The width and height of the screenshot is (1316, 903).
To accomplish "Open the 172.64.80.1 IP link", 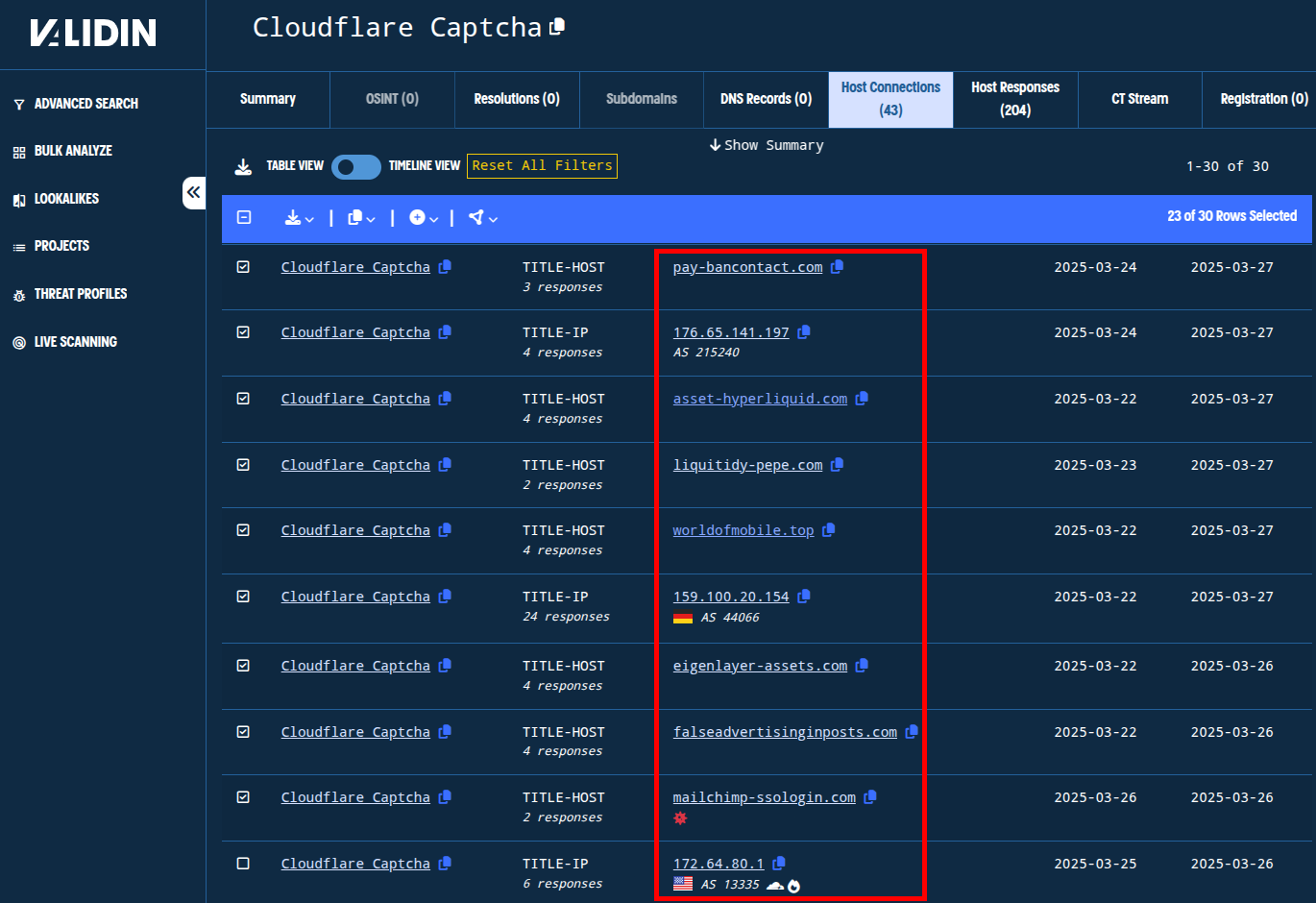I will click(719, 864).
